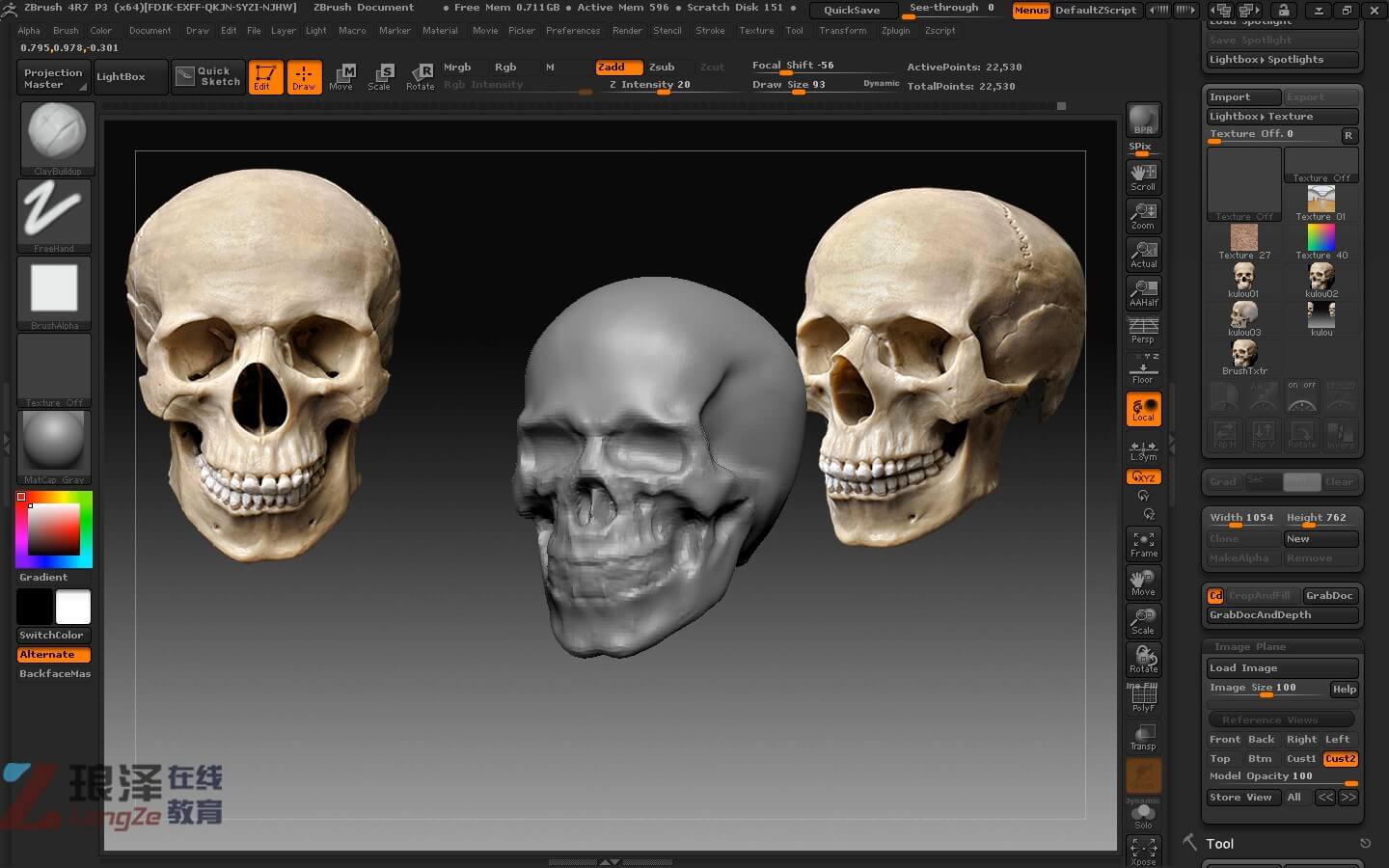This screenshot has height=868, width=1389.
Task: Click the QuickSave button
Action: [x=852, y=10]
